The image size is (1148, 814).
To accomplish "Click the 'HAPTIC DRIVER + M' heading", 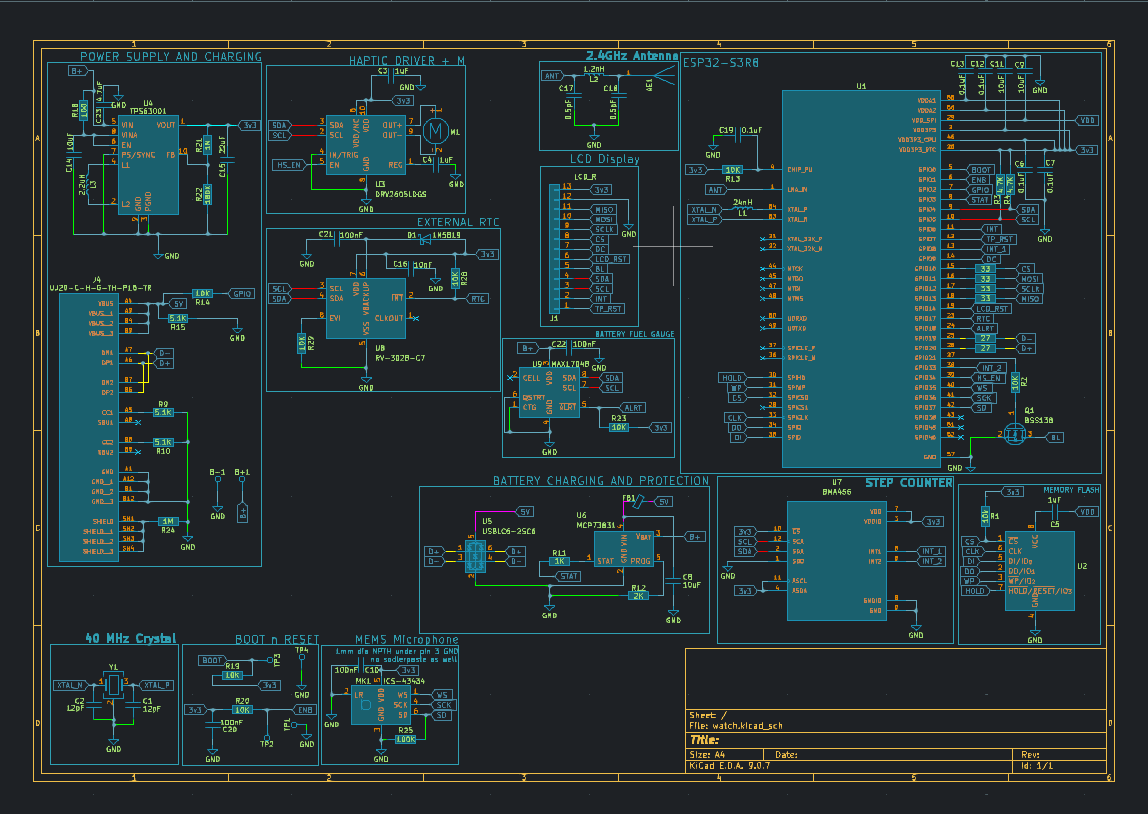I will (406, 61).
